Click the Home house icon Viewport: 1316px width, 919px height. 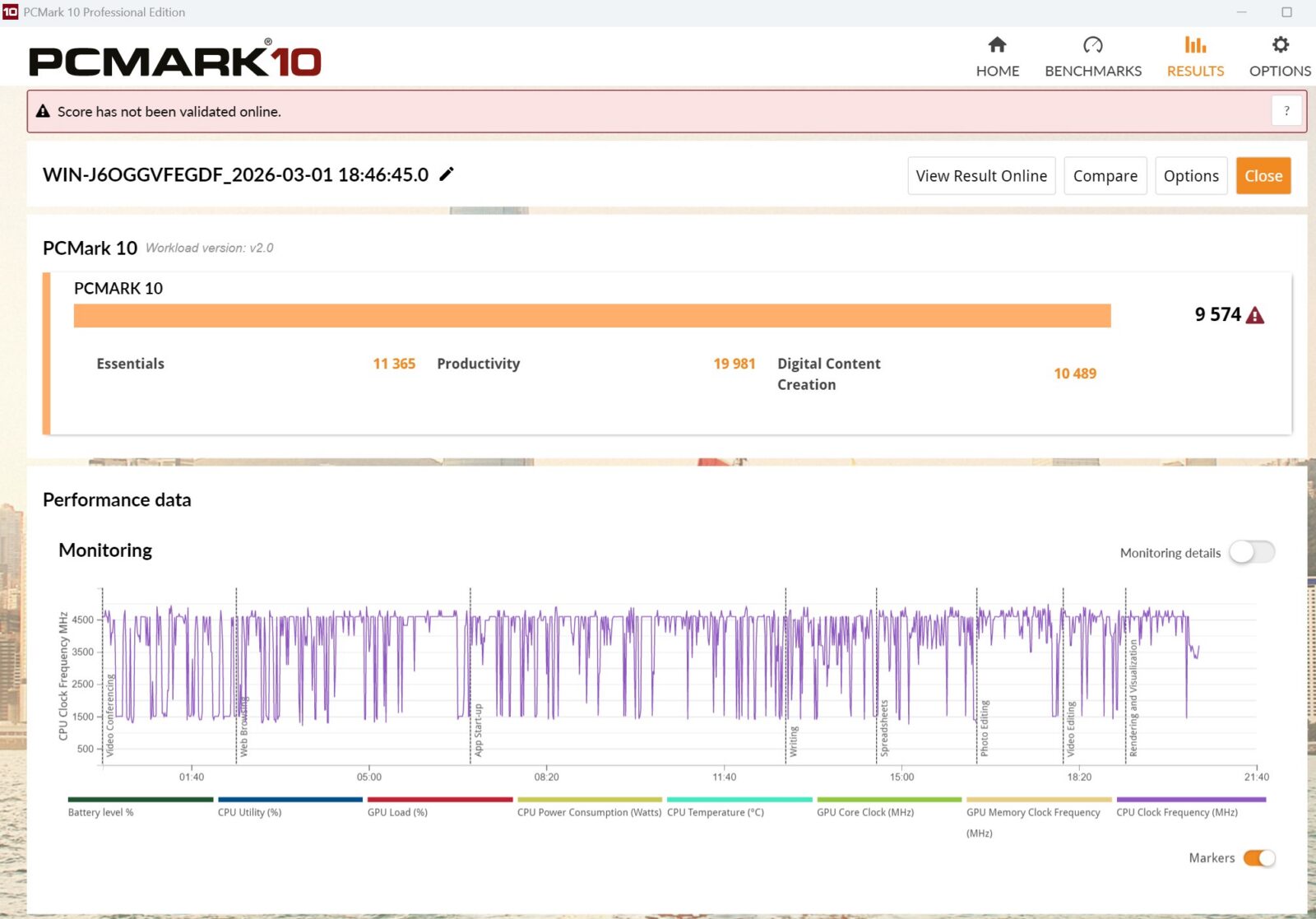[x=997, y=45]
